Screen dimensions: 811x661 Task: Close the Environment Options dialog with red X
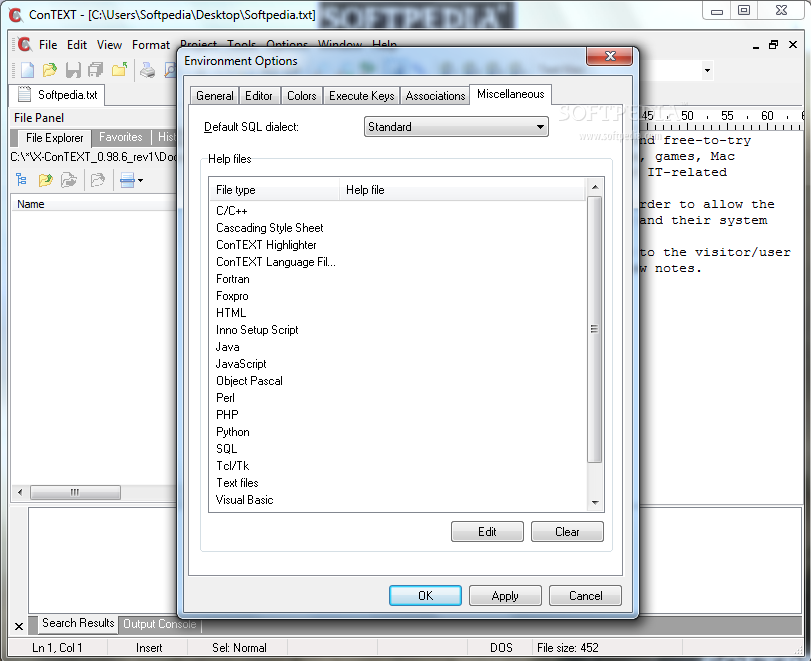point(610,56)
